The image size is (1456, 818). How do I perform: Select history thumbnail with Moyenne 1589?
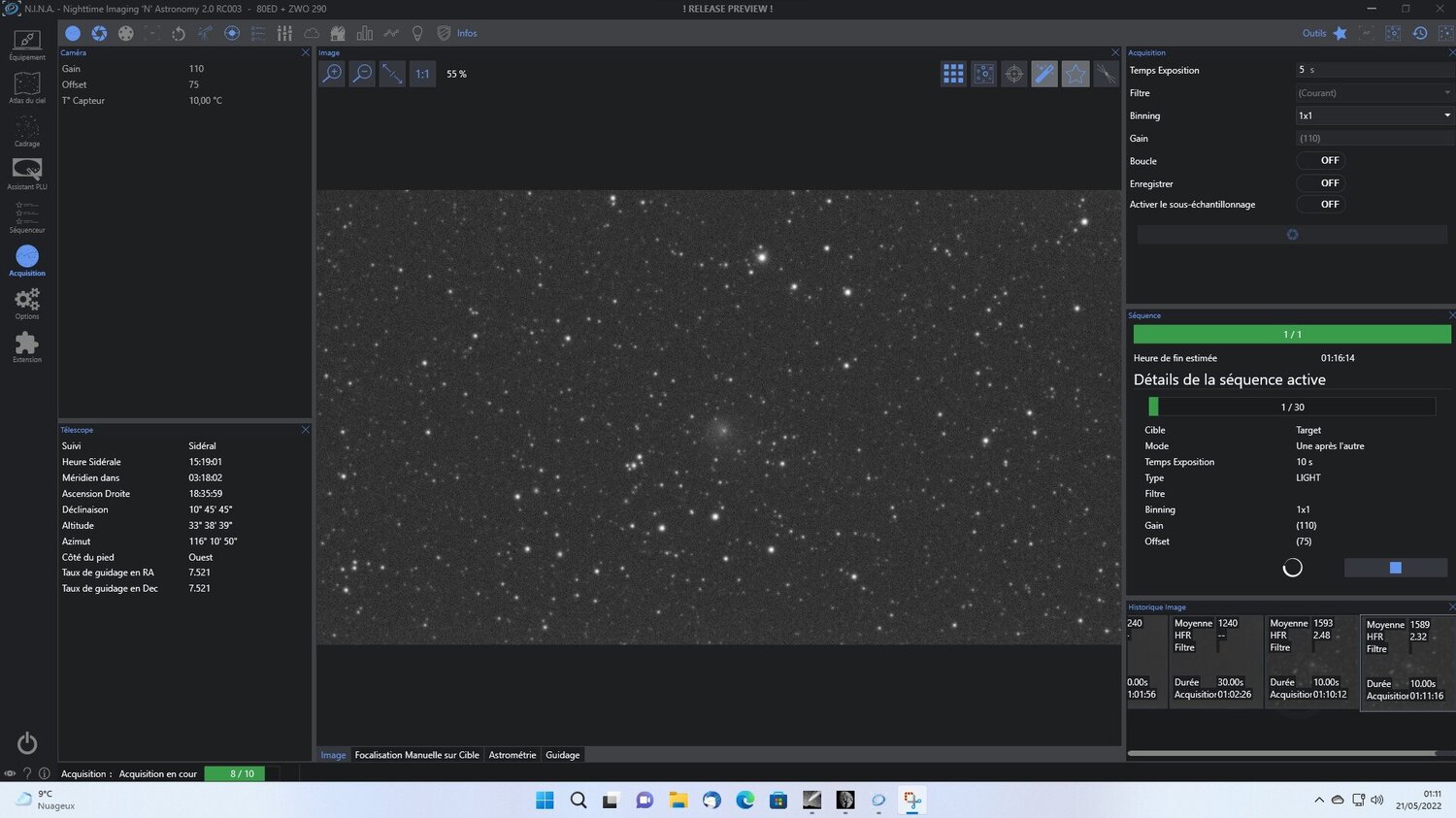pos(1407,663)
